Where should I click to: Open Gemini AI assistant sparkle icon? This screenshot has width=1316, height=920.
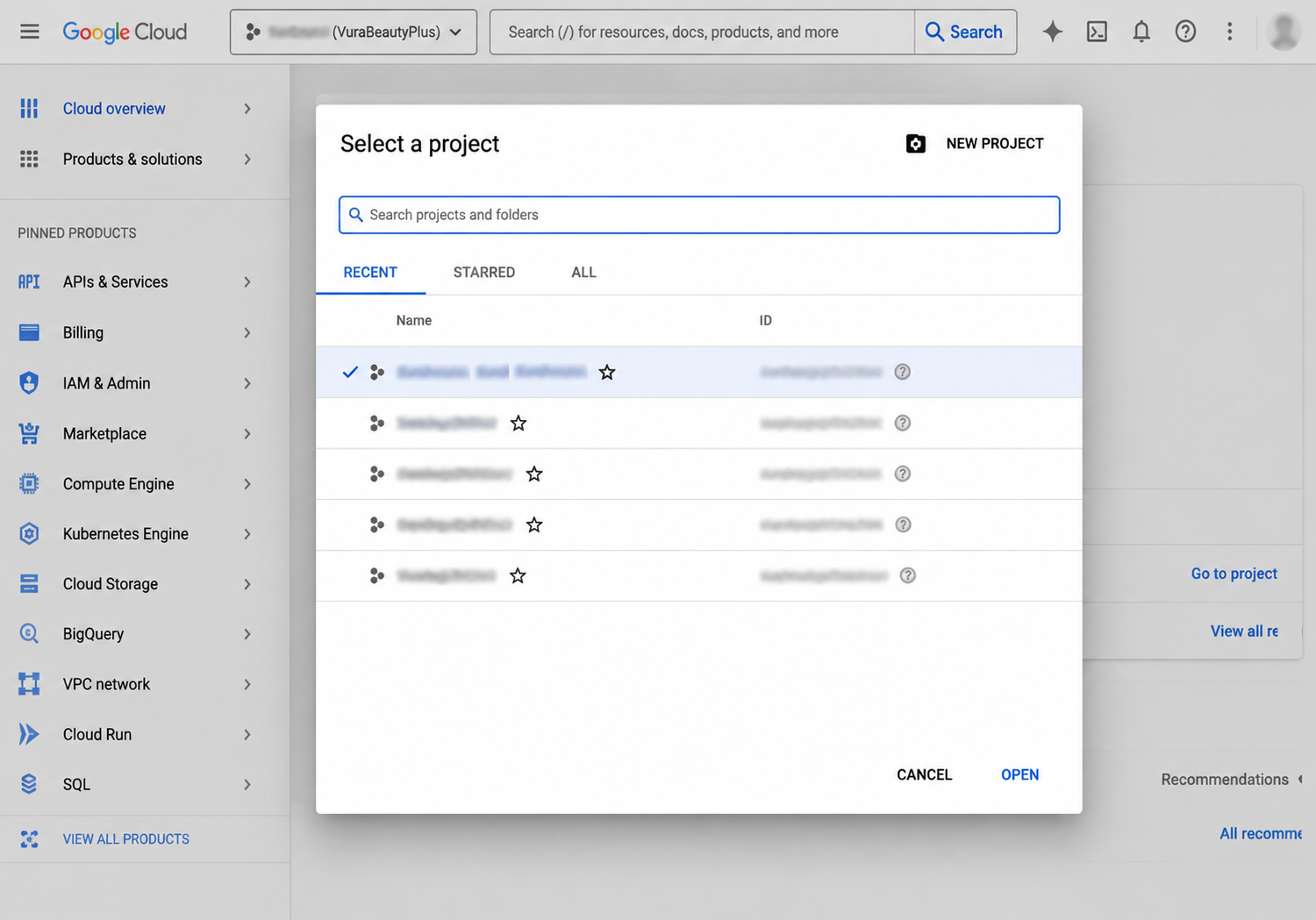pos(1052,32)
